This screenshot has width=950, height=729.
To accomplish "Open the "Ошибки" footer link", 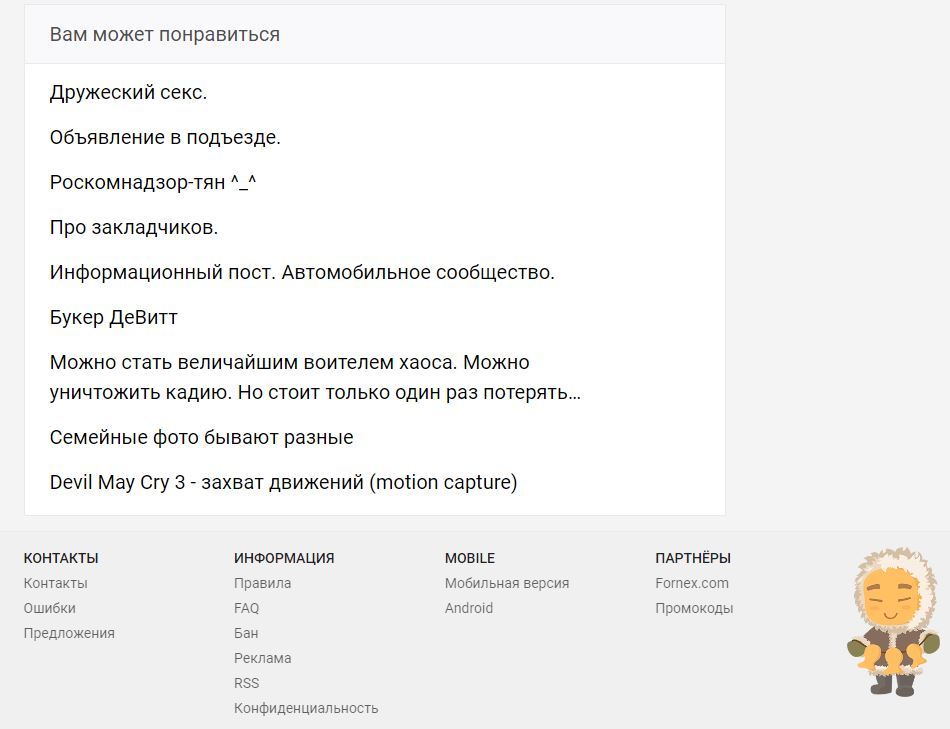I will click(x=50, y=608).
